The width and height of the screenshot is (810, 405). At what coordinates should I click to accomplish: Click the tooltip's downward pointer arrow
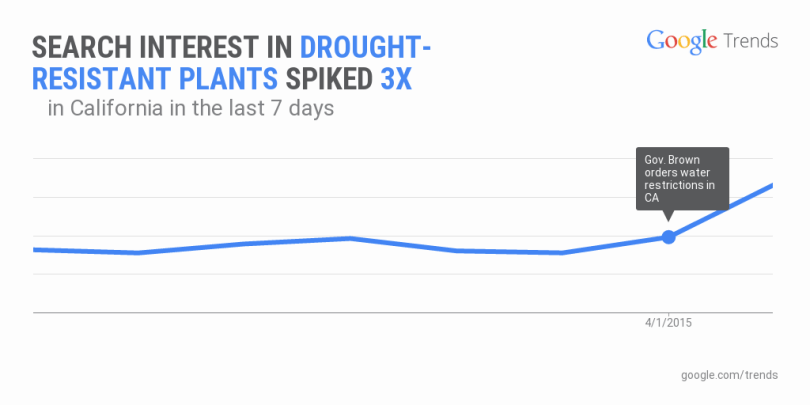point(668,217)
